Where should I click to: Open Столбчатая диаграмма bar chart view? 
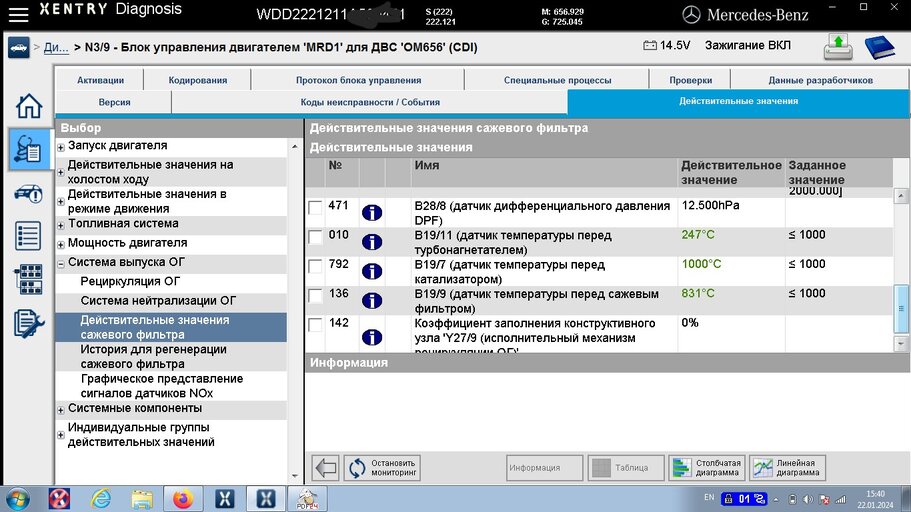pos(706,467)
